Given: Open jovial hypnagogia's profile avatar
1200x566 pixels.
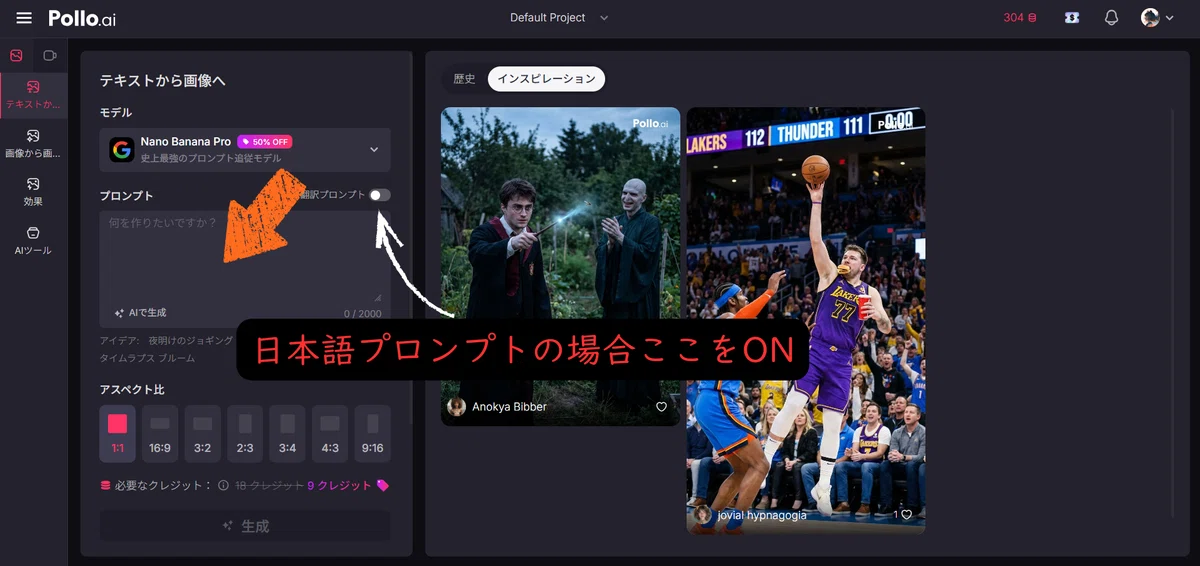Looking at the screenshot, I should click(x=703, y=515).
